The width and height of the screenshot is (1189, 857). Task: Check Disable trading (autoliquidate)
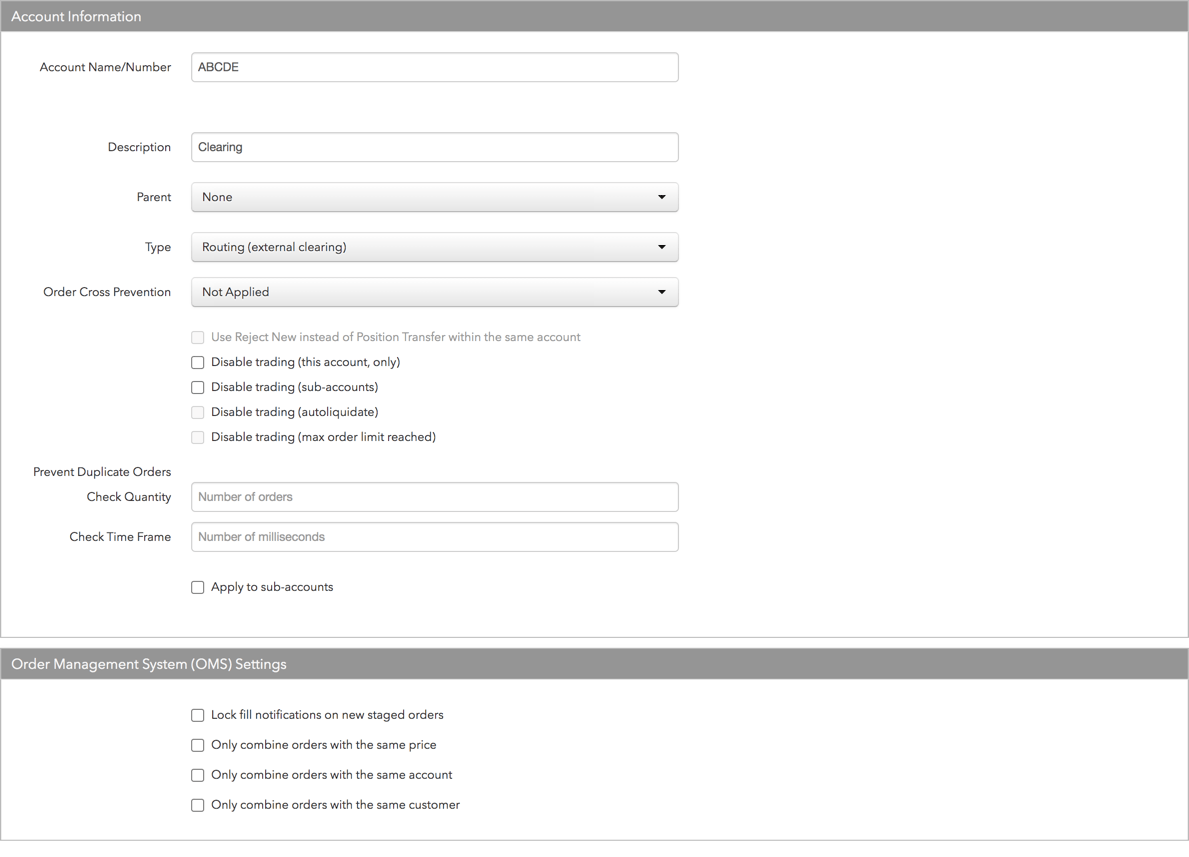coord(198,413)
